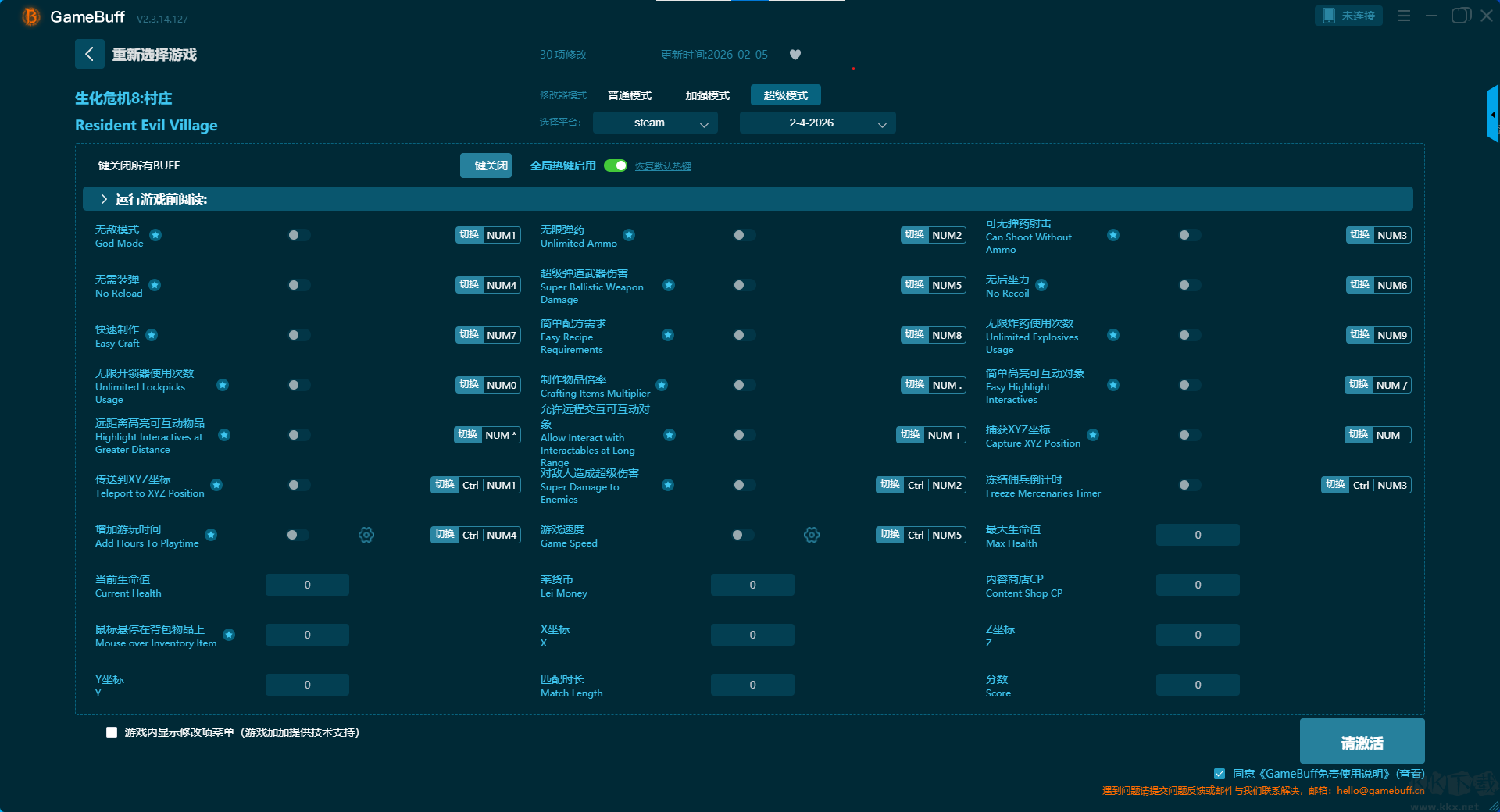
Task: Click the star icon beside No Recoil
Action: pyautogui.click(x=1041, y=285)
